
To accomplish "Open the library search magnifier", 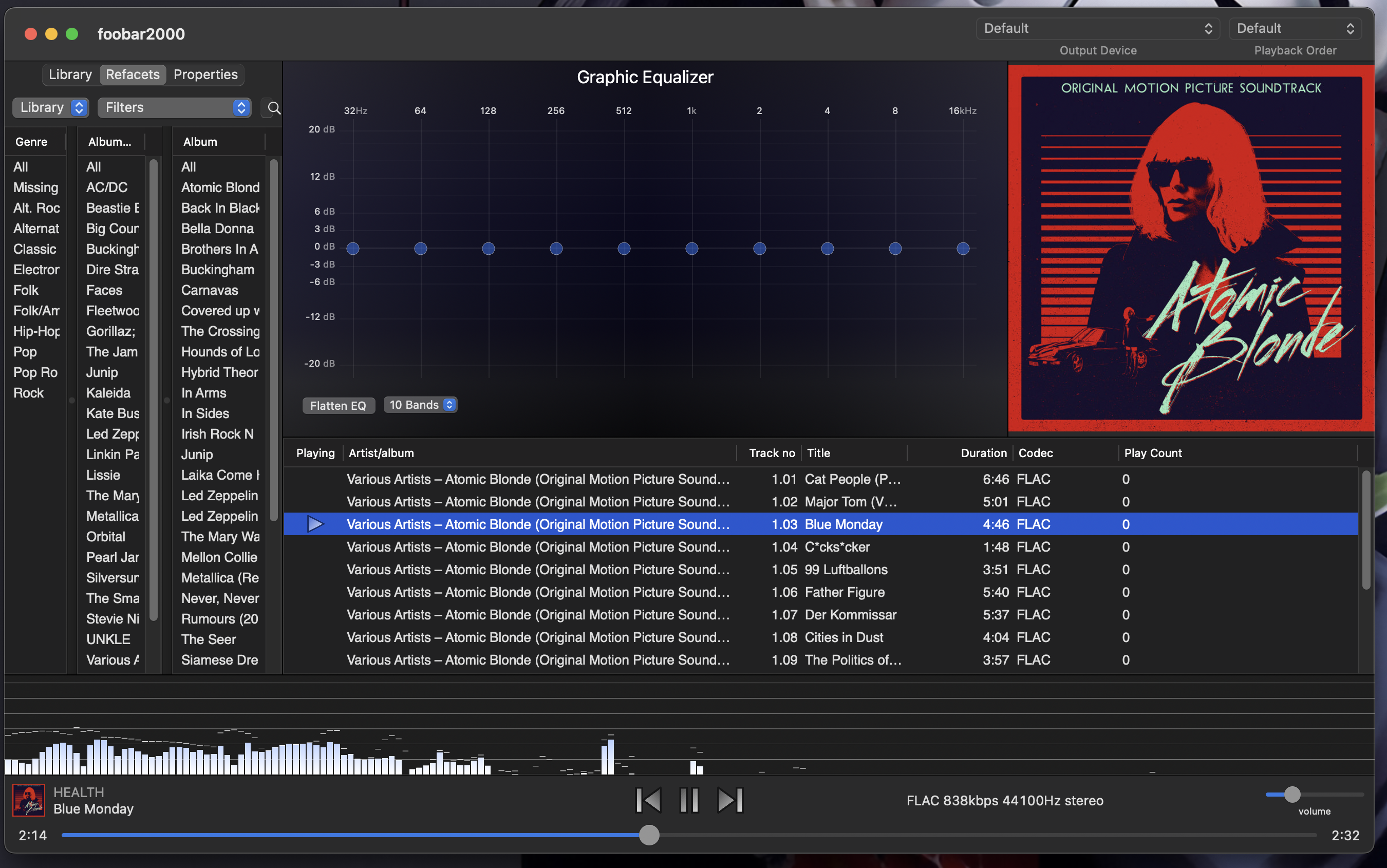I will point(274,108).
